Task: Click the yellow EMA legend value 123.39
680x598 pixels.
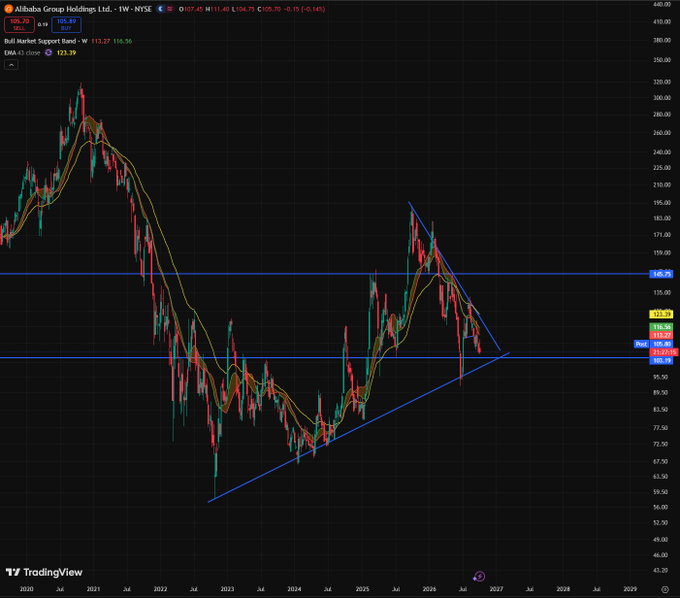Action: tap(66, 52)
